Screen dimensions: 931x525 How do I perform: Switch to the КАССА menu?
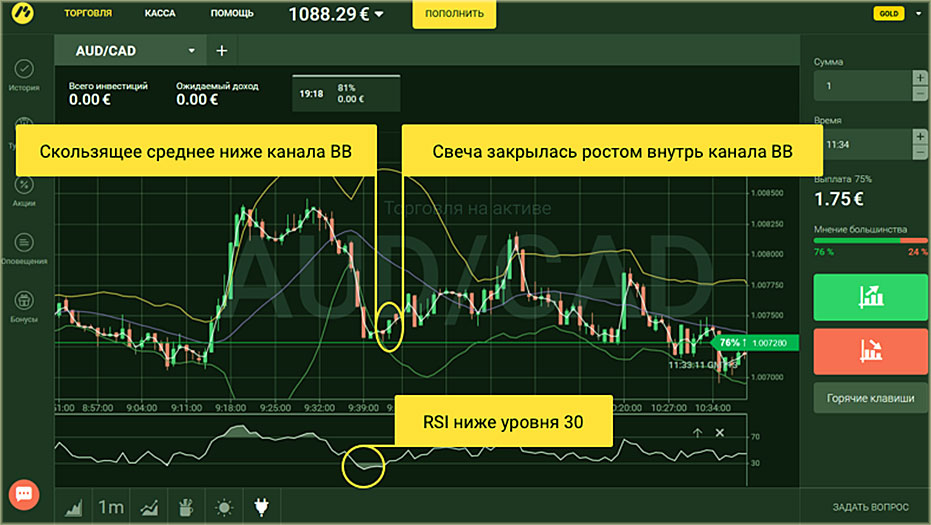click(161, 14)
